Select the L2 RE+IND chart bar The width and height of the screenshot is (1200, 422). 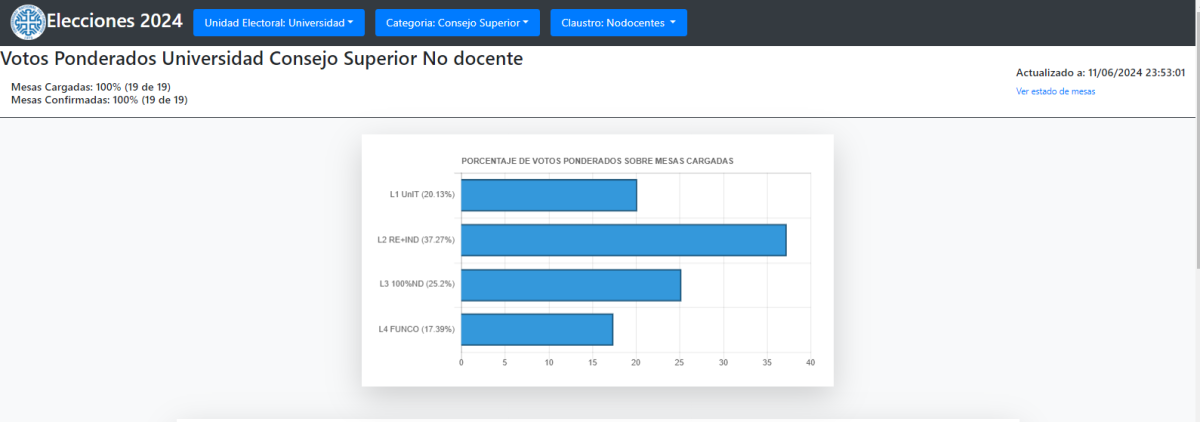coord(623,240)
